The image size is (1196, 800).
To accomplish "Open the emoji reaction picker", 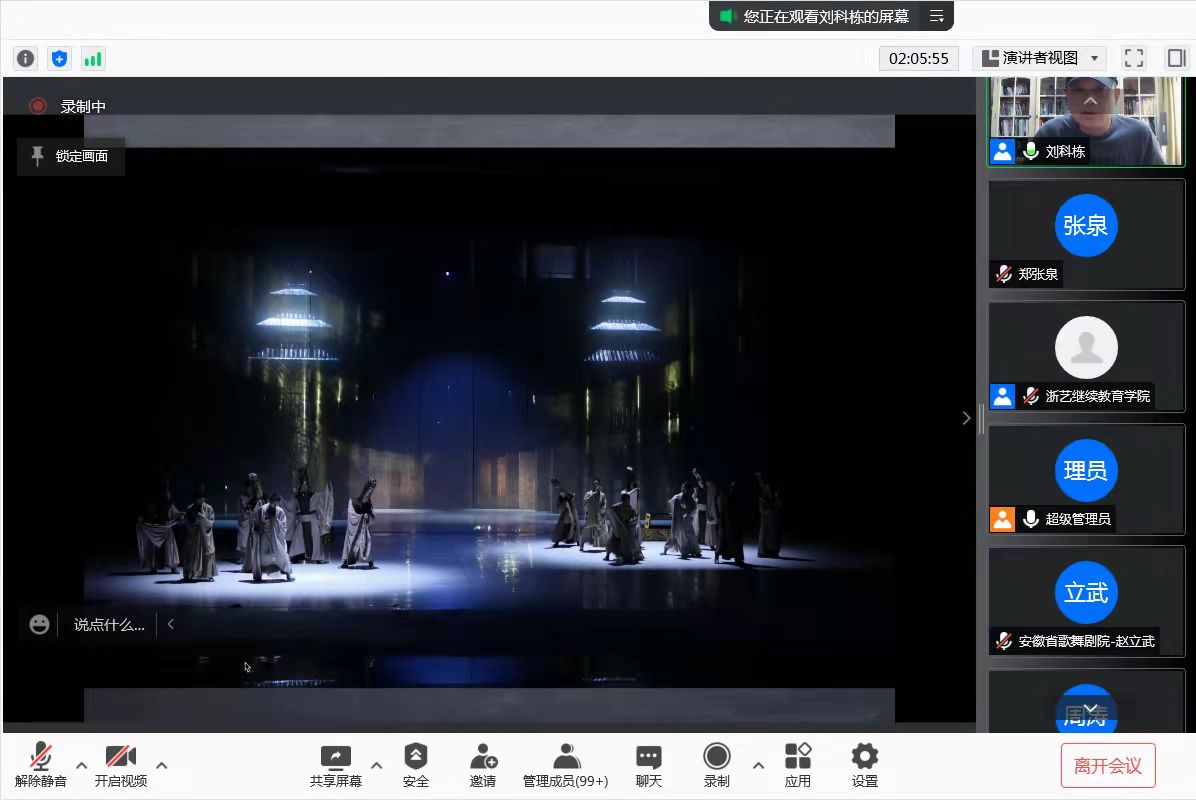I will [39, 624].
